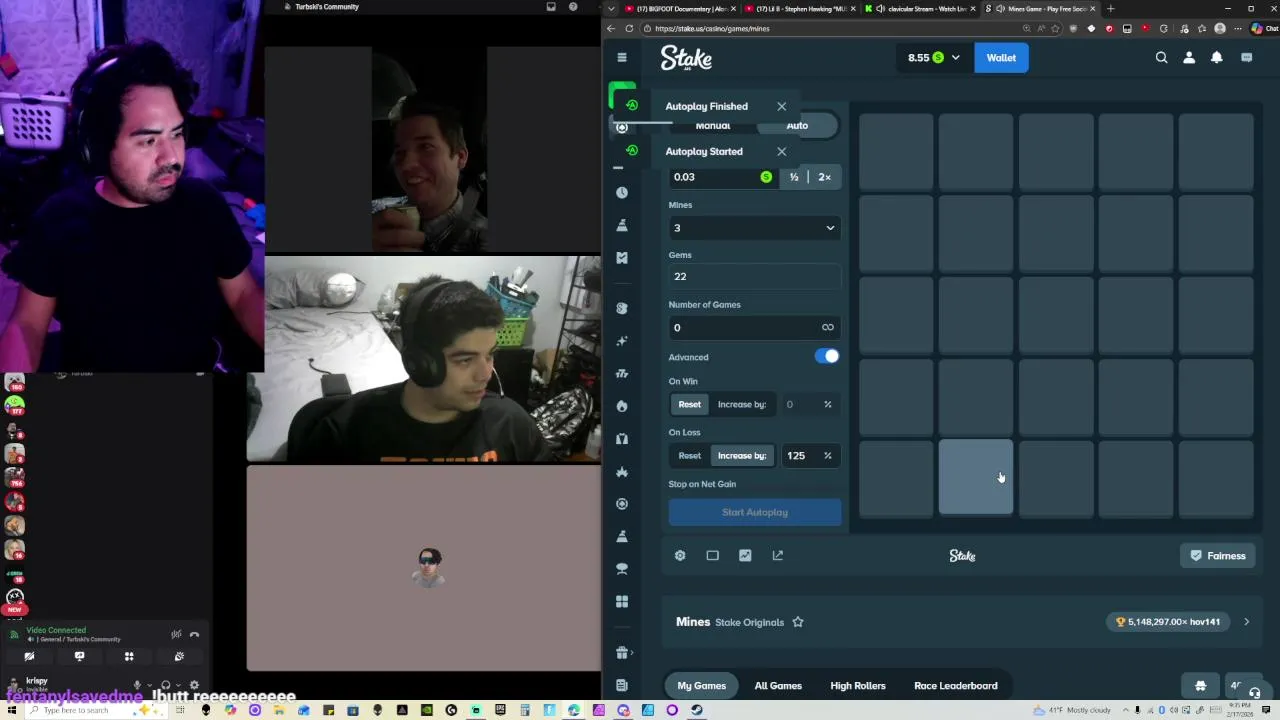Image resolution: width=1280 pixels, height=720 pixels.
Task: Open the Stake chat panel icon
Action: [1247, 58]
